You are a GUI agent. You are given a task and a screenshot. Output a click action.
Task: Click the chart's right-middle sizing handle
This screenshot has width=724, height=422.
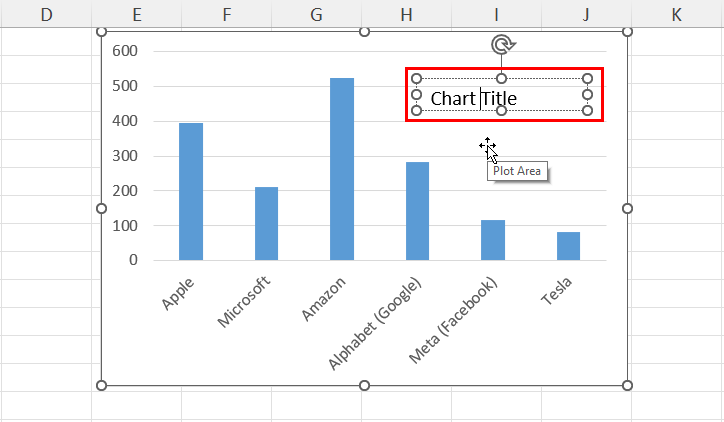point(627,209)
